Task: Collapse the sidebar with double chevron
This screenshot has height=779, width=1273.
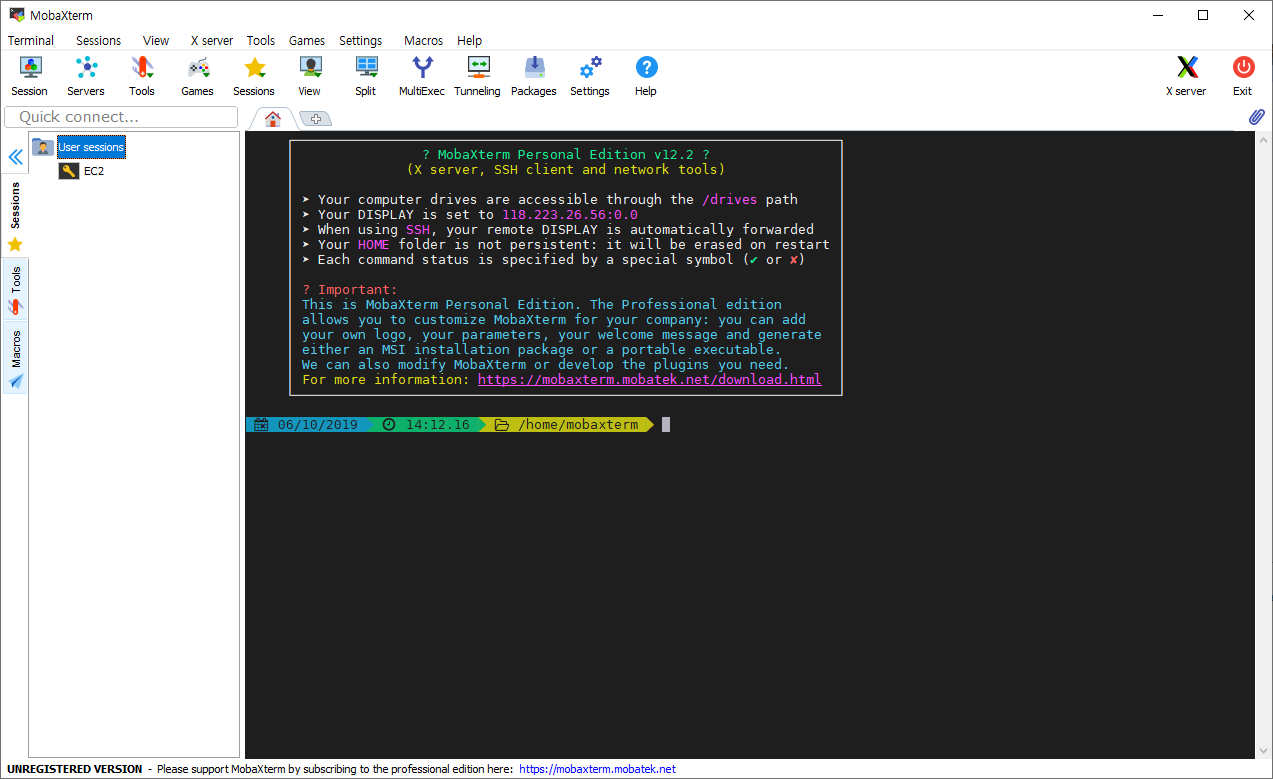Action: point(15,157)
